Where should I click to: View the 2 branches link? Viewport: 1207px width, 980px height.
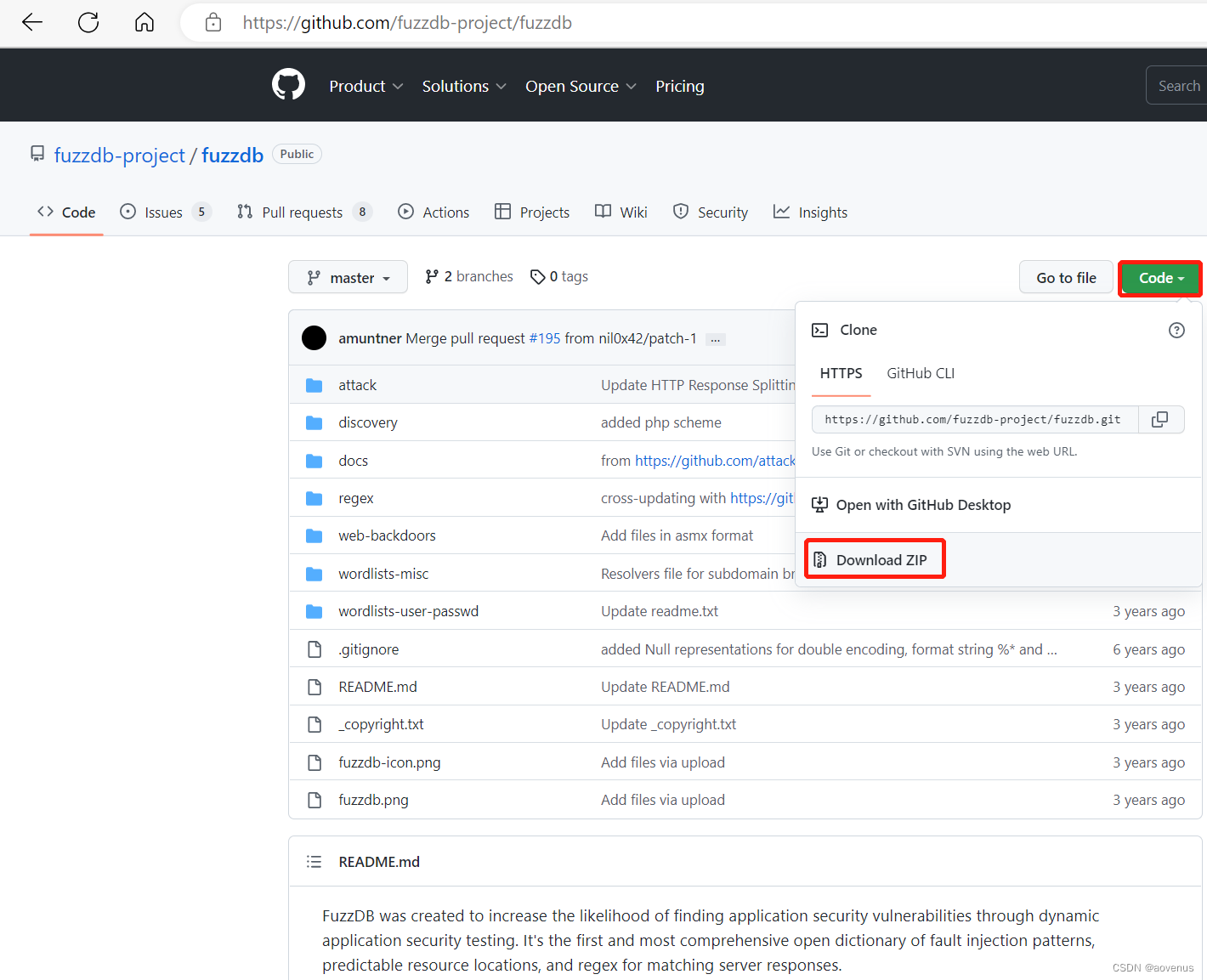[469, 276]
